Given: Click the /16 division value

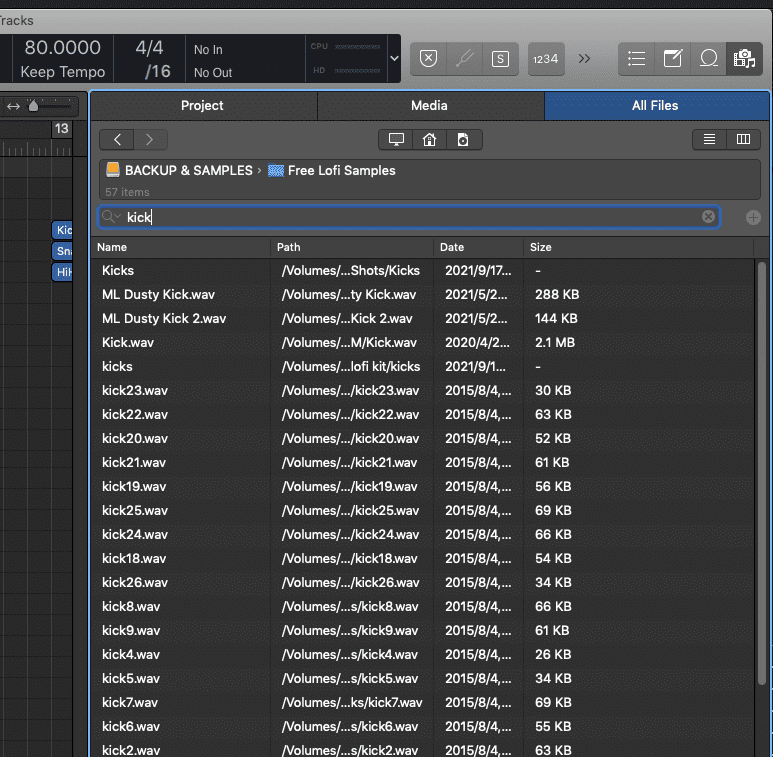Looking at the screenshot, I should click(x=158, y=72).
